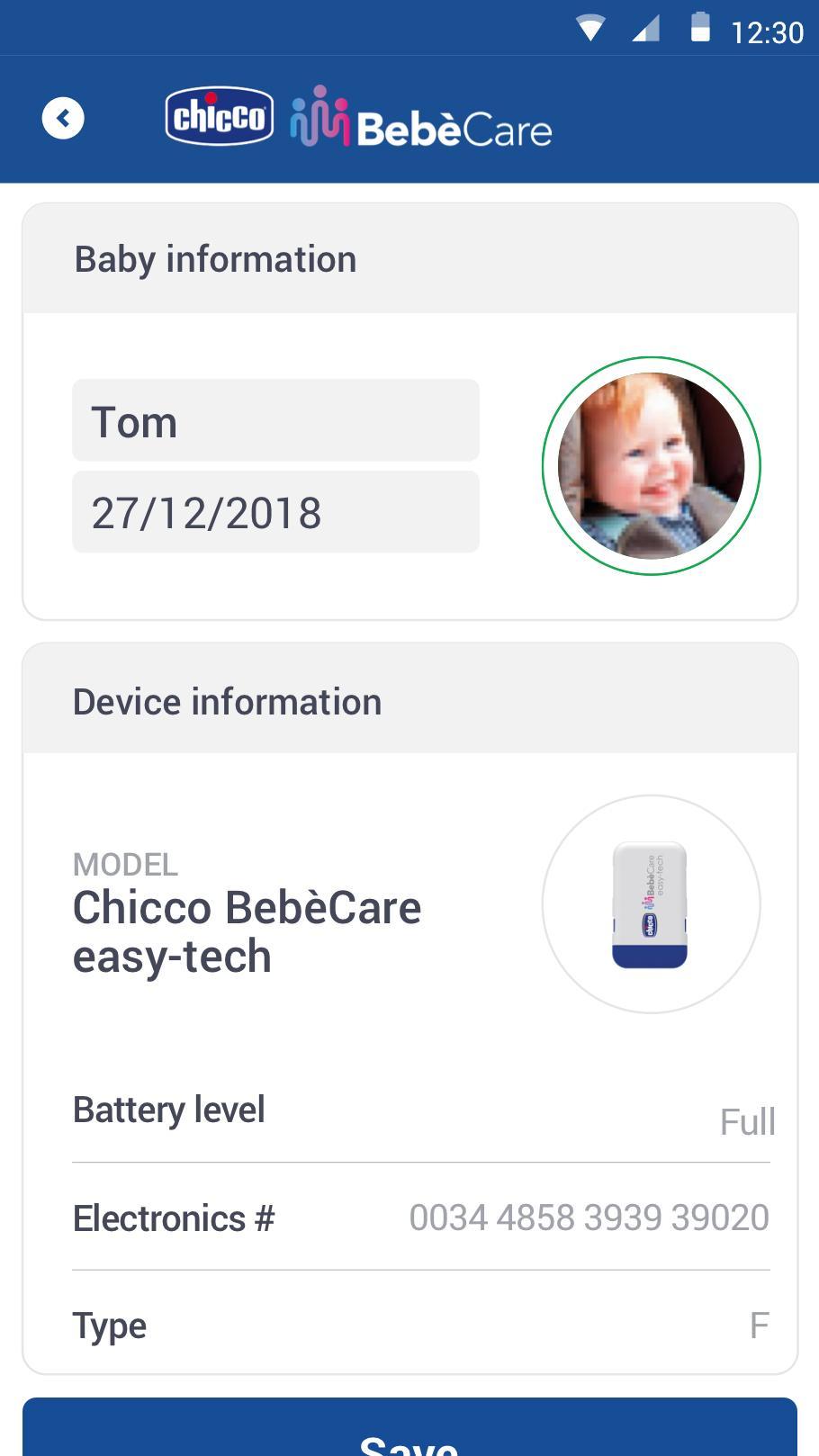Tap the device type value 'F'

[x=759, y=1326]
